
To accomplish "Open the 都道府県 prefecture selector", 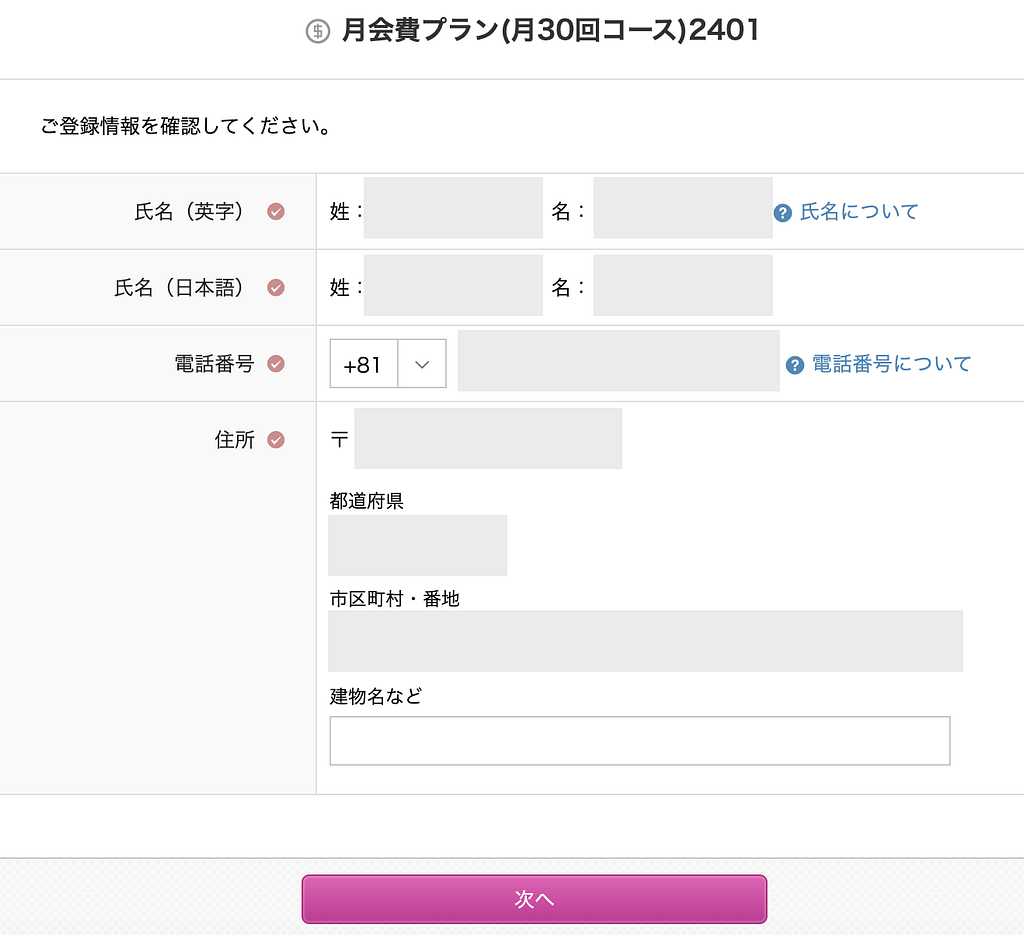I will pos(417,545).
